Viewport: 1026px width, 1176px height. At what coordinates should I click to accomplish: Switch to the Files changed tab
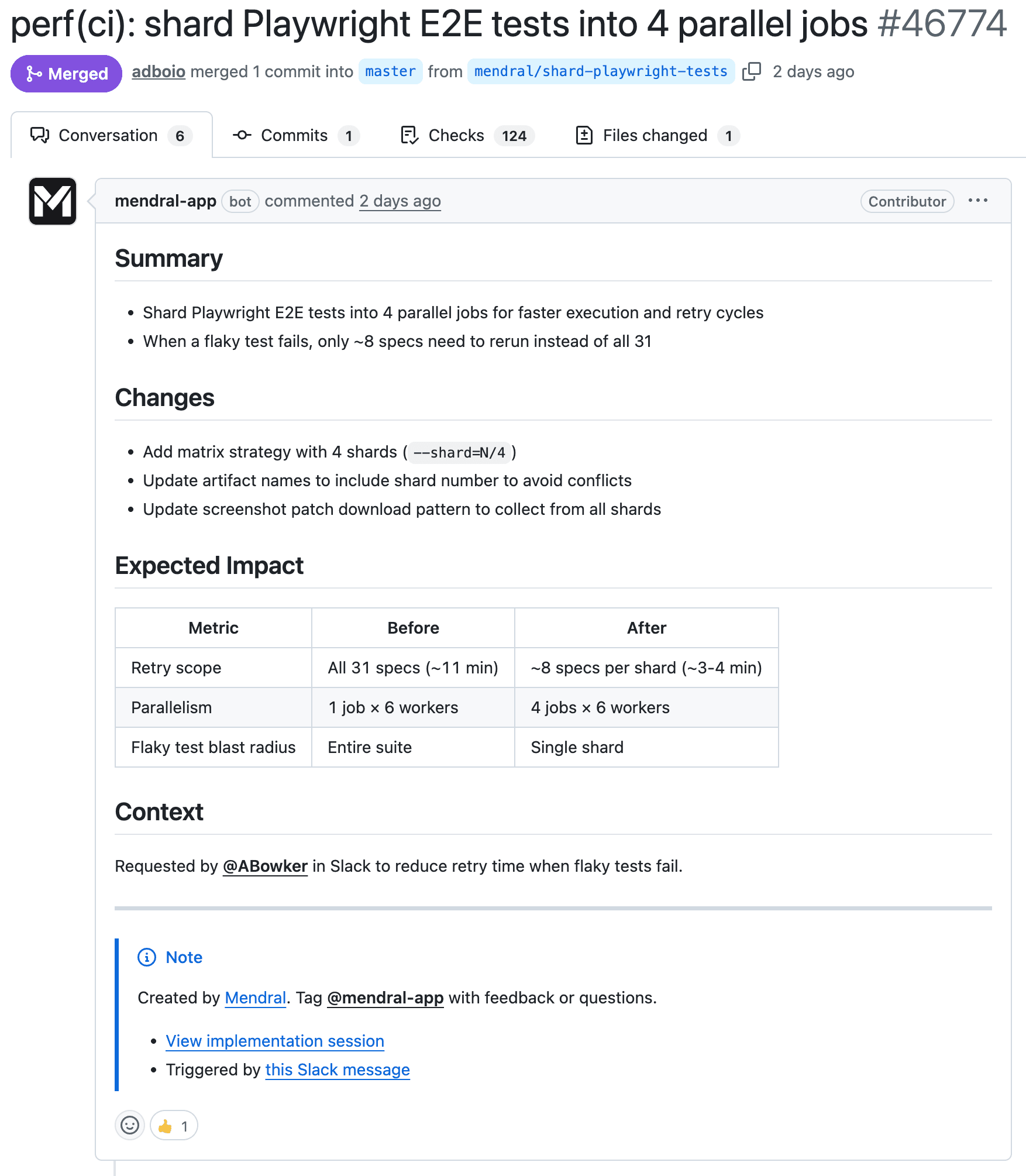point(653,135)
